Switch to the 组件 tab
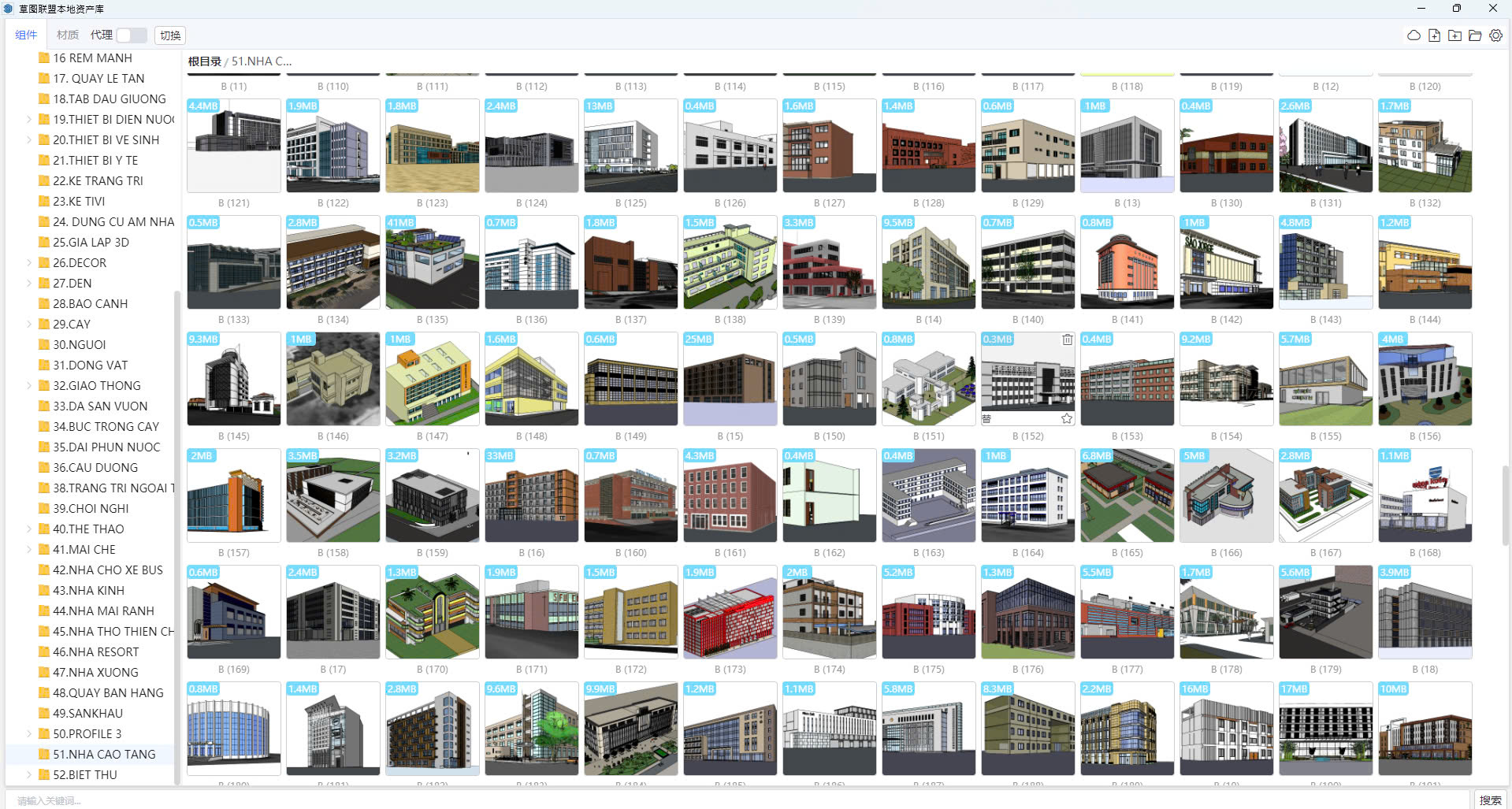The image size is (1512, 809). [x=26, y=35]
